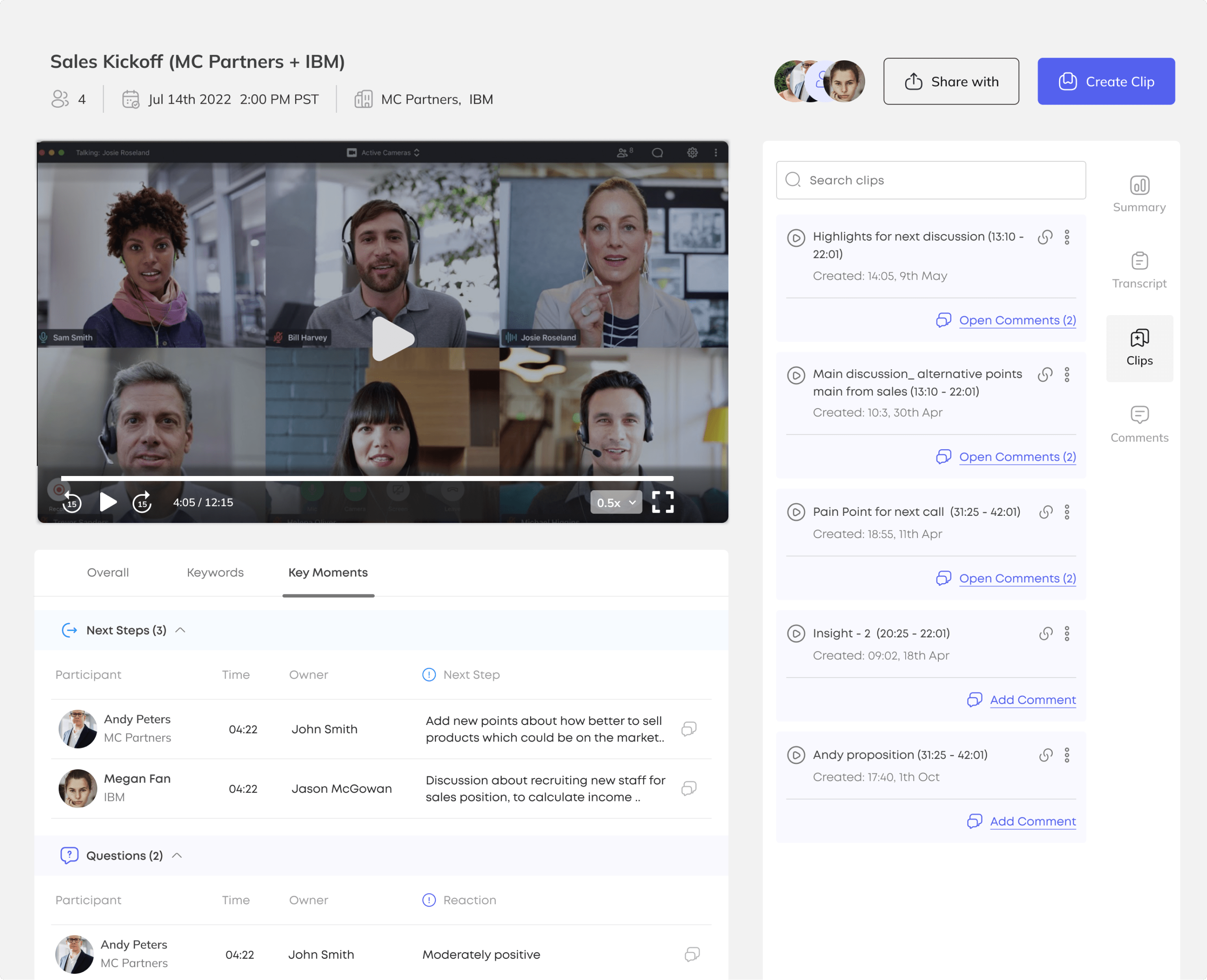Image resolution: width=1207 pixels, height=980 pixels.
Task: Open Comments (2) on Main discussion clip
Action: point(1006,457)
